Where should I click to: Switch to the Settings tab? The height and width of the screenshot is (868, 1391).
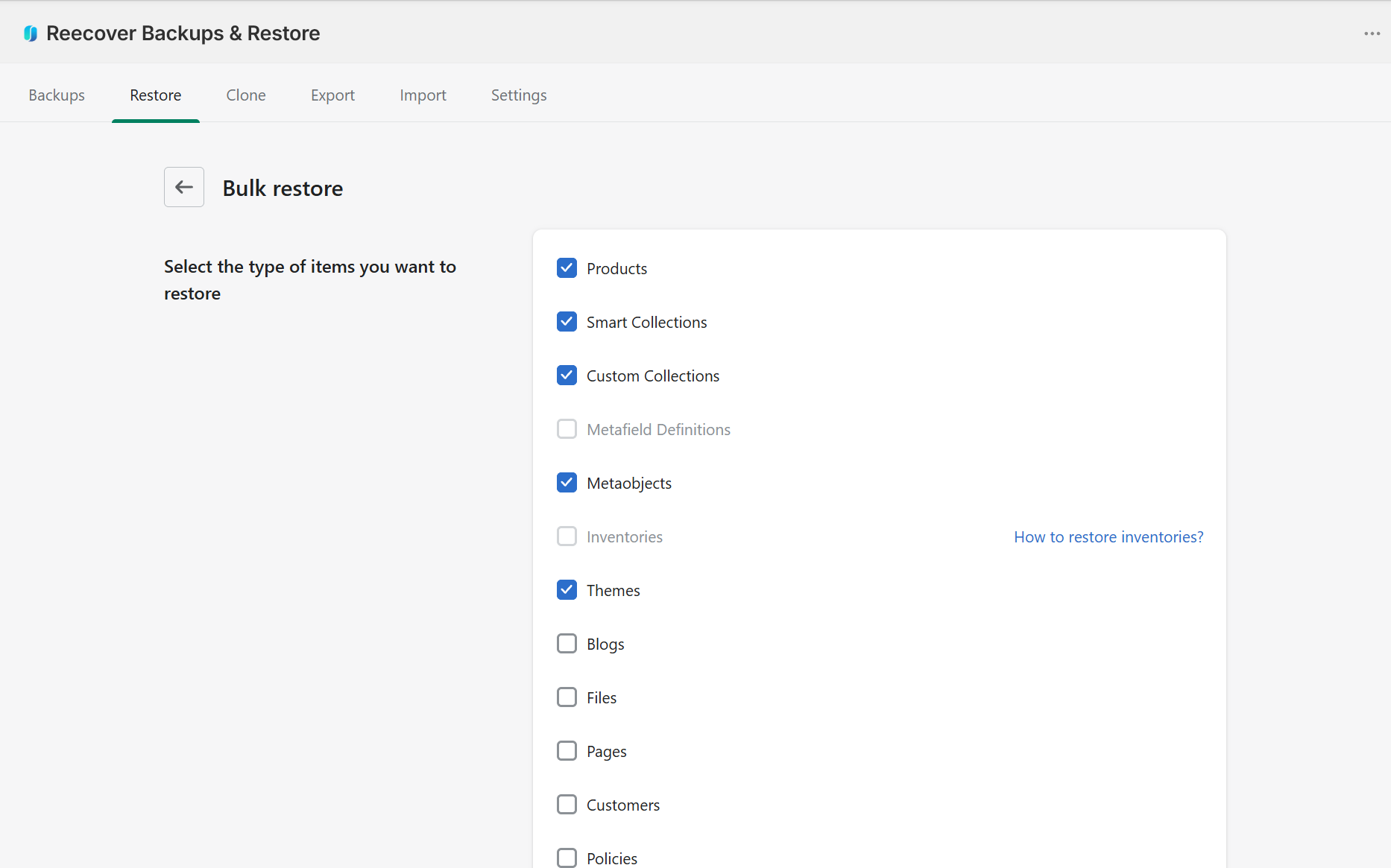pyautogui.click(x=519, y=95)
